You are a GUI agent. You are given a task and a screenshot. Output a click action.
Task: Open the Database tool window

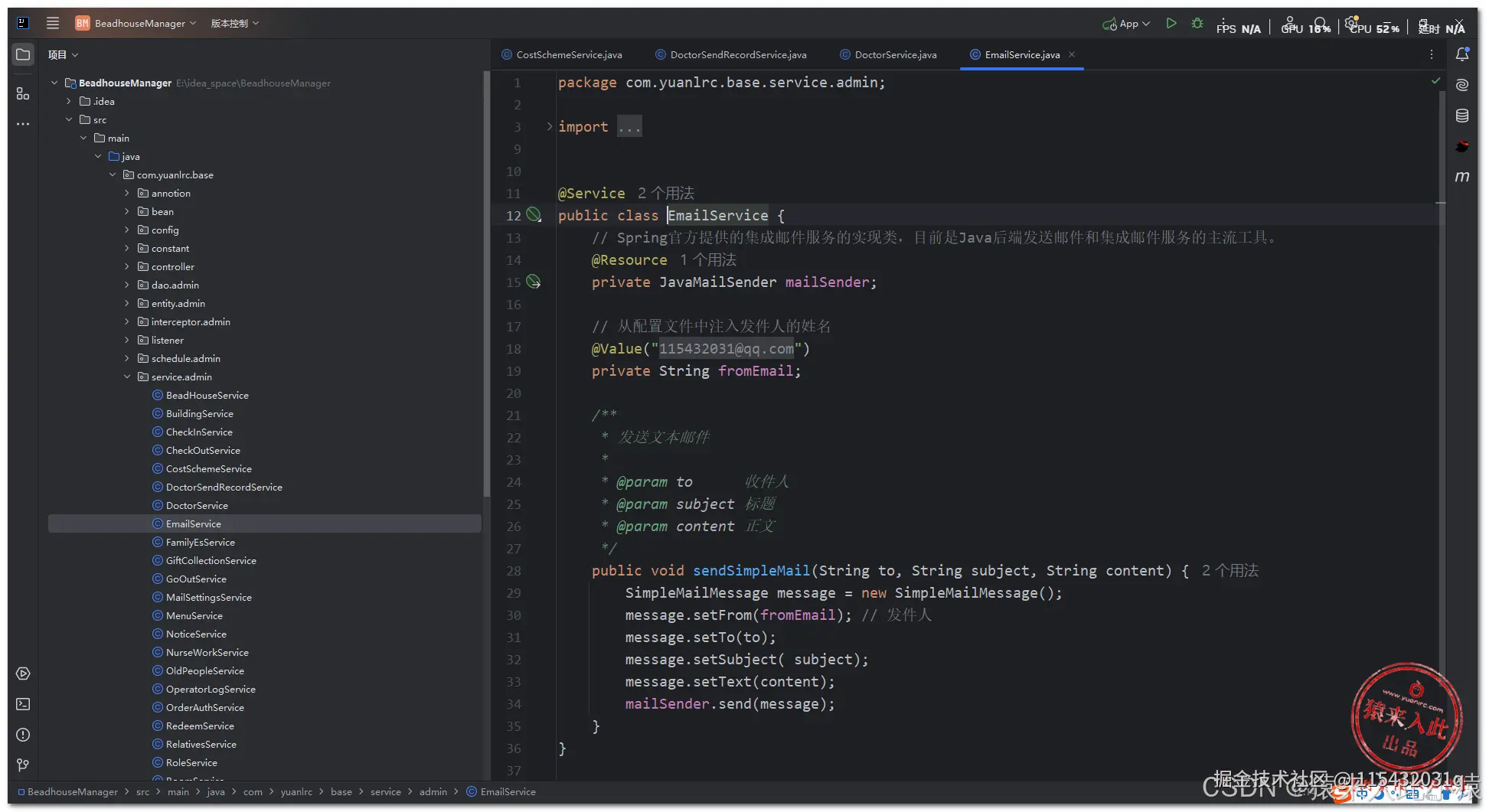click(1462, 116)
